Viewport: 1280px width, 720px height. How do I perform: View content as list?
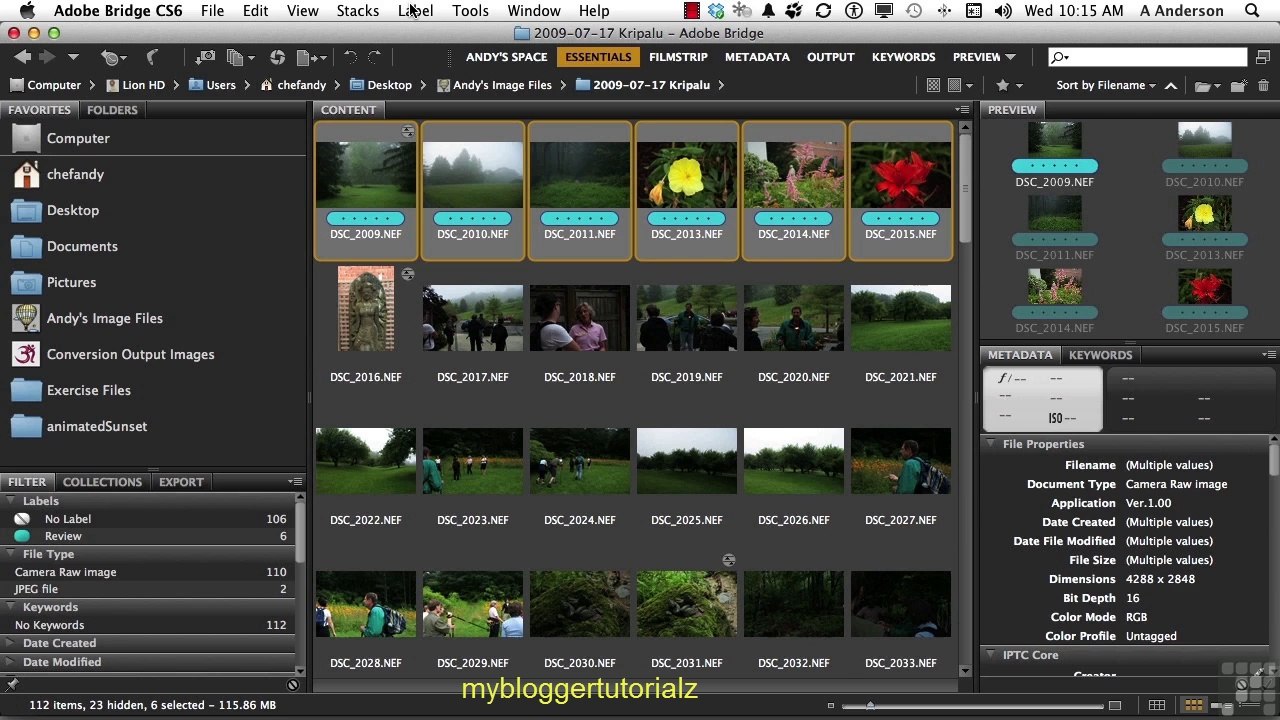point(1251,705)
